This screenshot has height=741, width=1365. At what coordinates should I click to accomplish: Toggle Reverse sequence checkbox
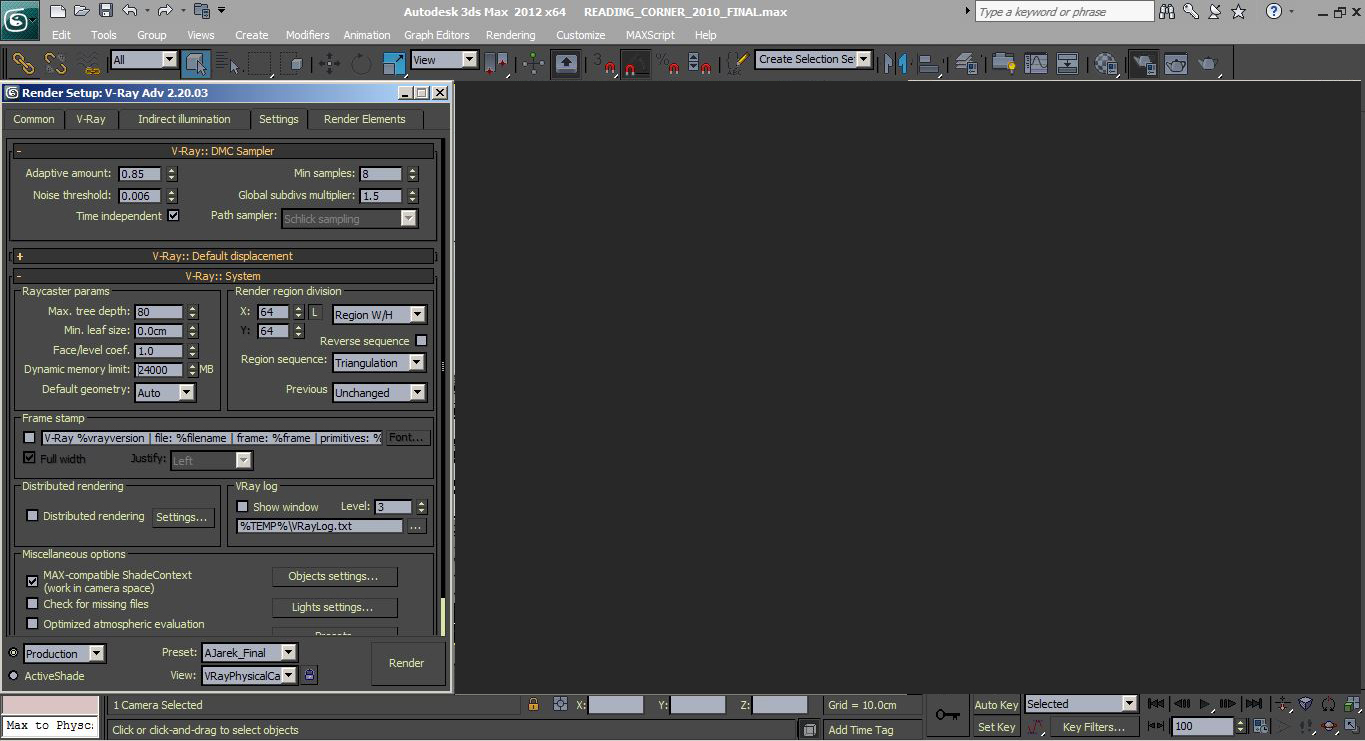(421, 341)
